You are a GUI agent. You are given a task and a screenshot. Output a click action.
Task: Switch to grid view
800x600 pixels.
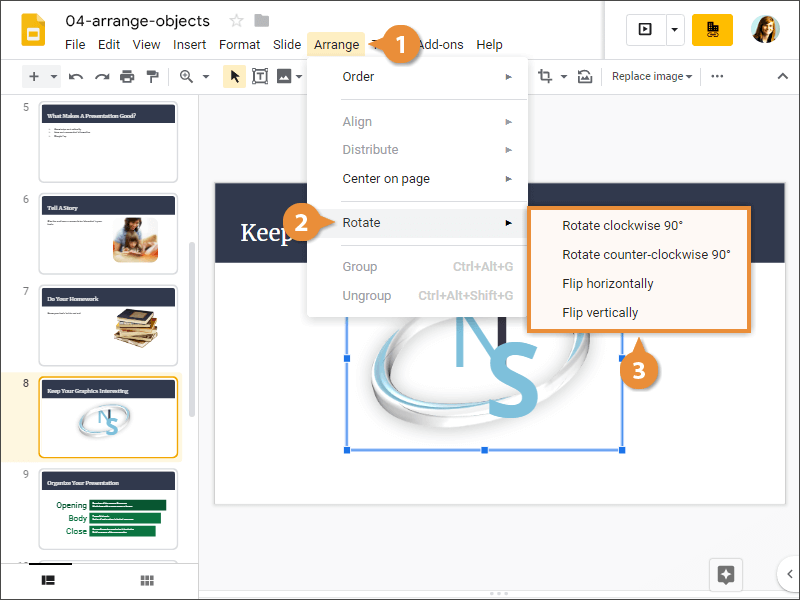(147, 580)
